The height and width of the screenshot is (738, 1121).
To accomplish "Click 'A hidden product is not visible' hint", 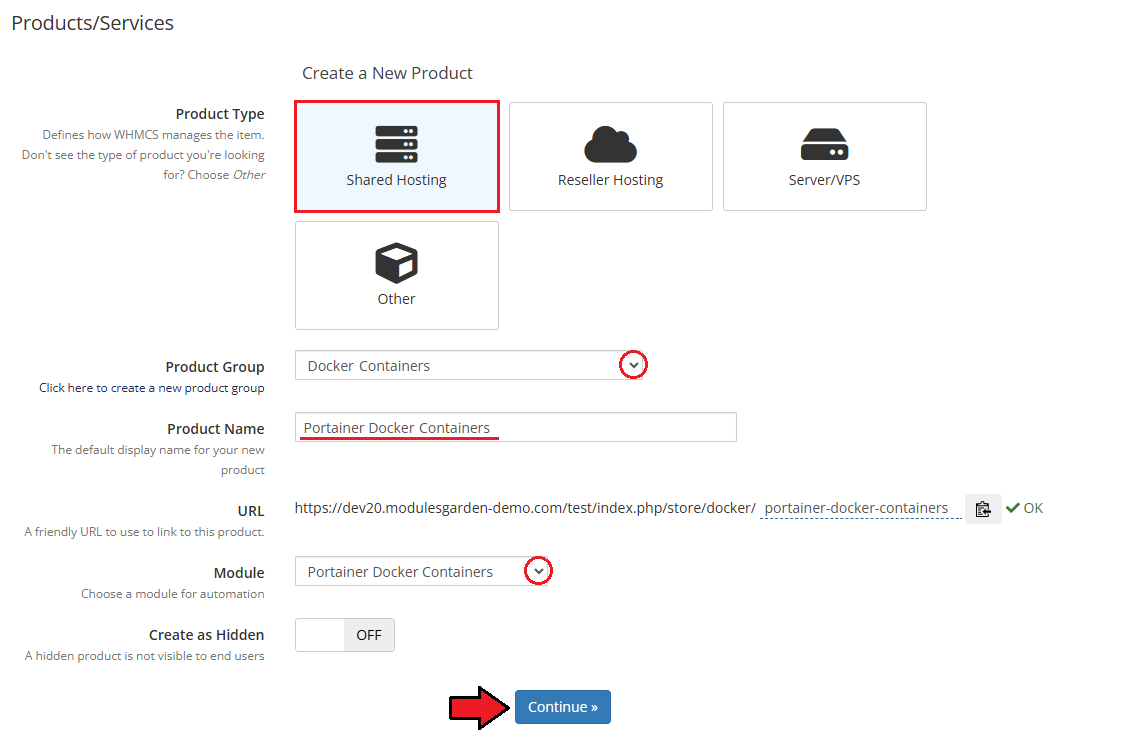I will [144, 656].
